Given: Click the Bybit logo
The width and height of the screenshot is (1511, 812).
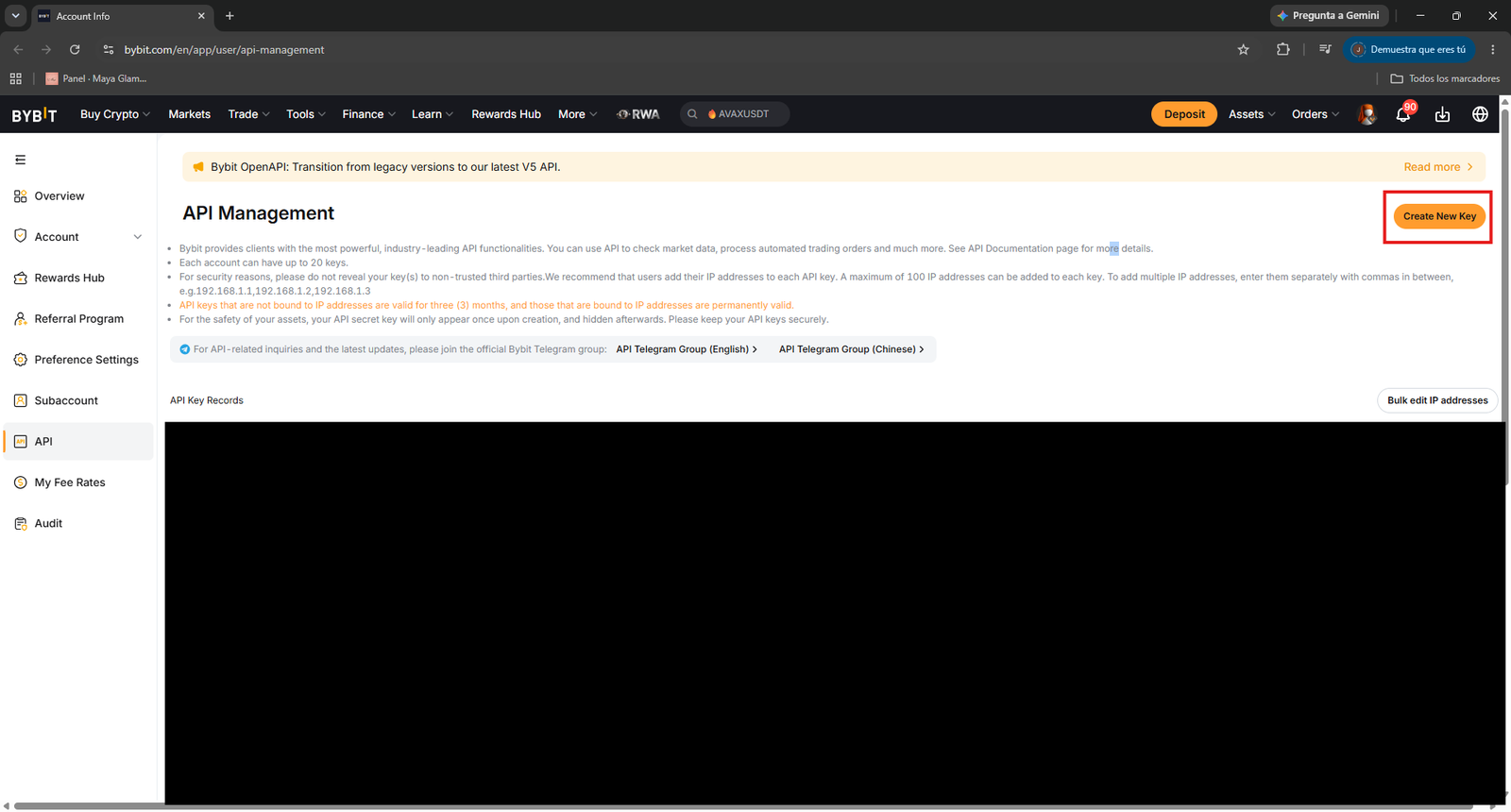Looking at the screenshot, I should pyautogui.click(x=34, y=114).
